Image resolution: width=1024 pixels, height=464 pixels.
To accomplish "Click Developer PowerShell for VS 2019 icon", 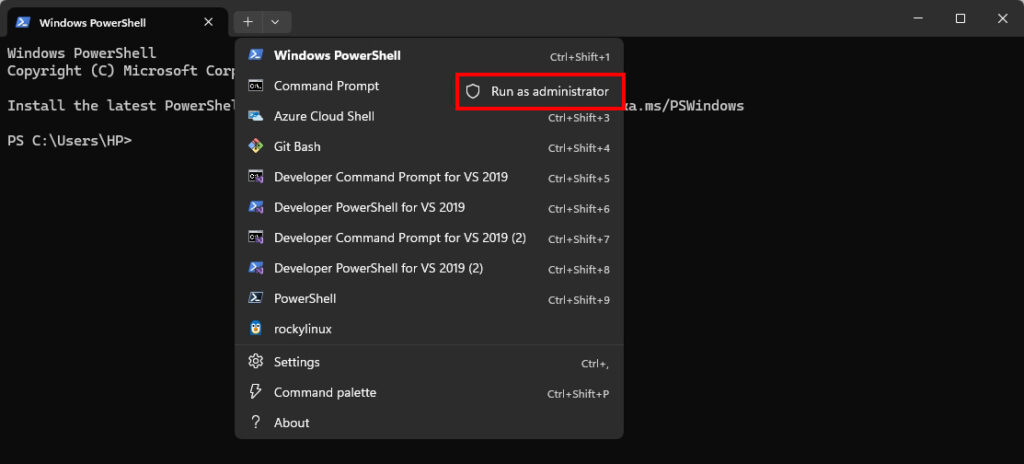I will pos(255,207).
